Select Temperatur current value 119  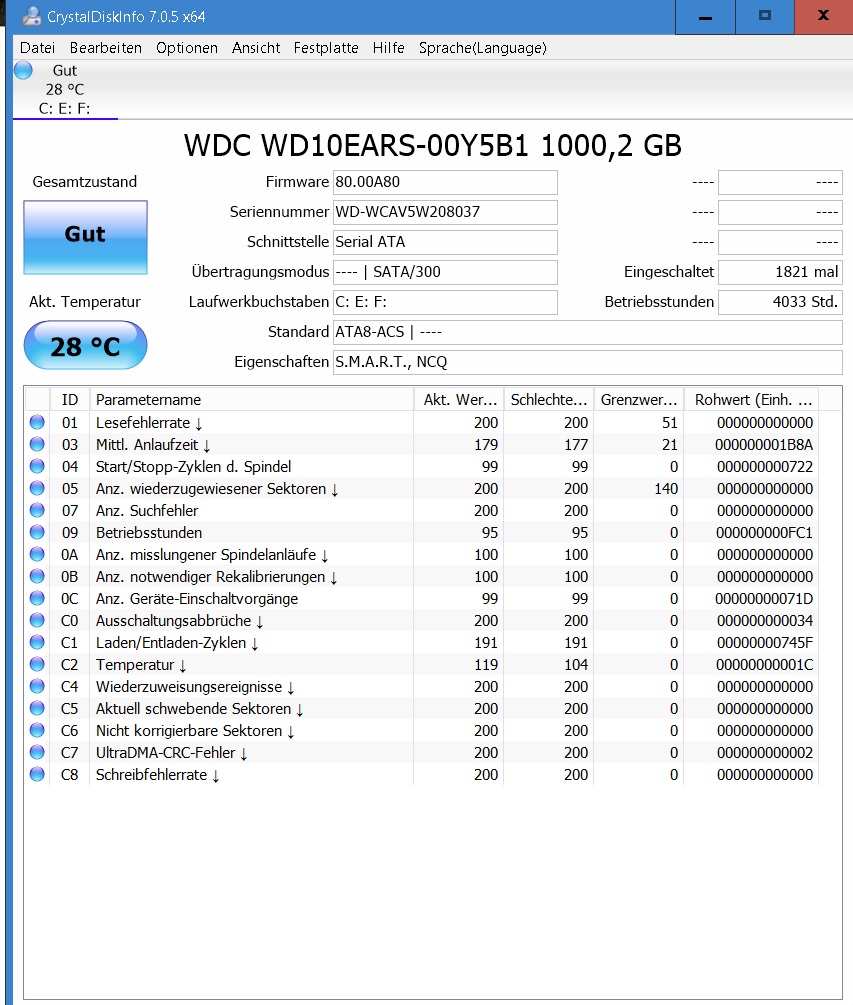(486, 665)
